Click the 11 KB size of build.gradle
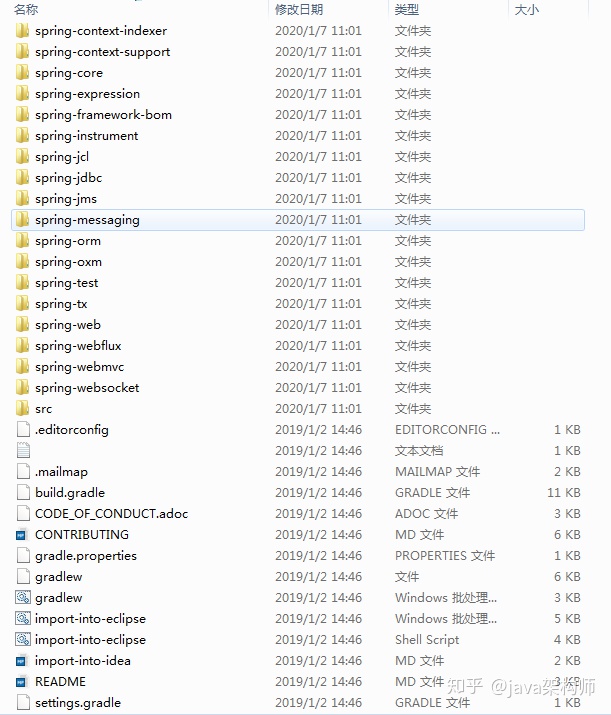The height and width of the screenshot is (715, 611). 564,492
